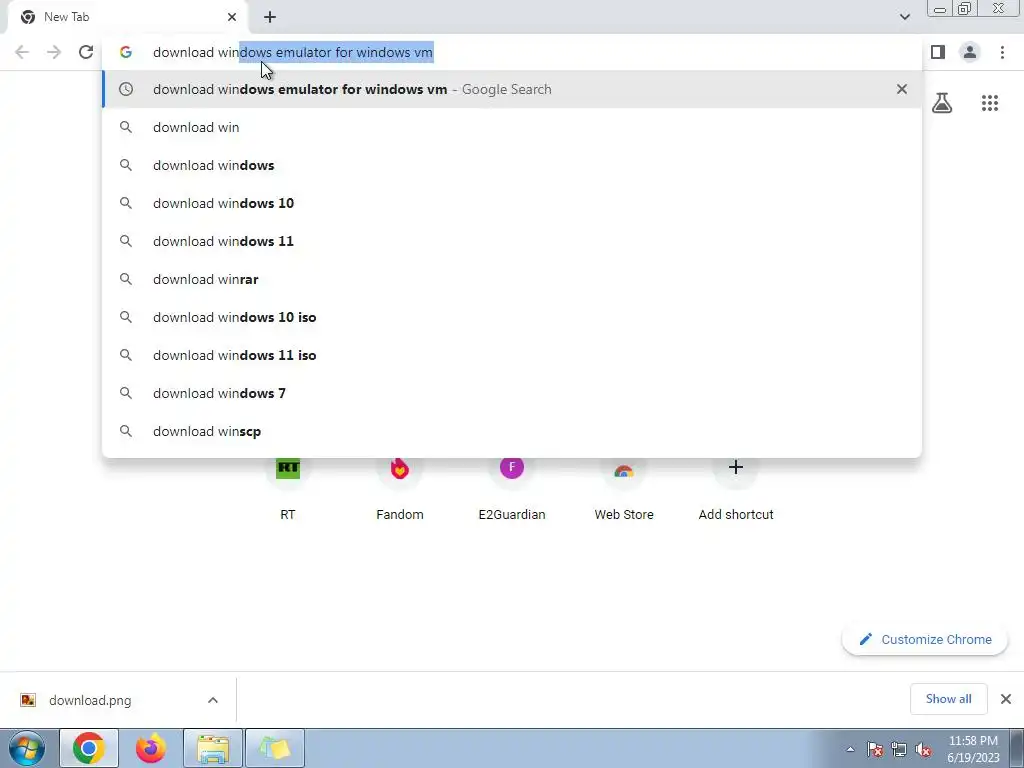Choose suggestion 'download windows 10 iso'
The height and width of the screenshot is (768, 1024).
(x=512, y=317)
